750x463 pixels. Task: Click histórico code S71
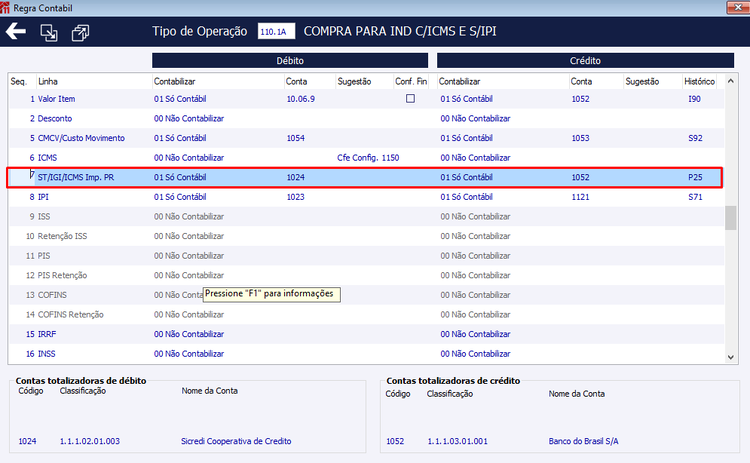(695, 197)
